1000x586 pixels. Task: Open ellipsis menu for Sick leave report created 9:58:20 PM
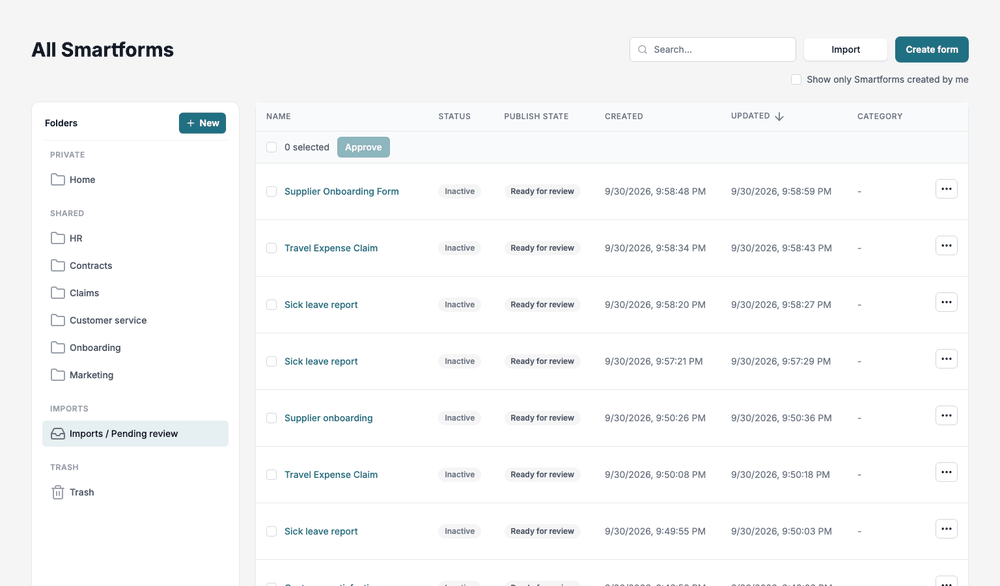(946, 302)
